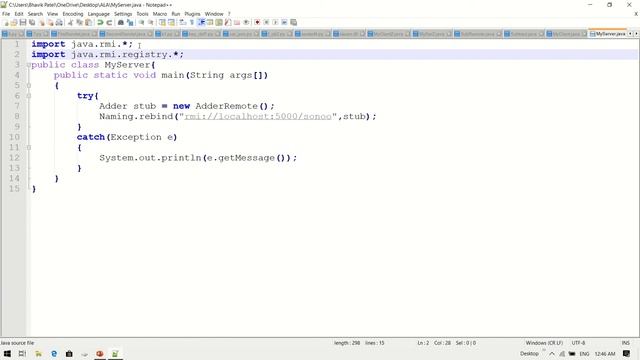Open the Macro menu
Image resolution: width=640 pixels, height=360 pixels.
point(160,14)
